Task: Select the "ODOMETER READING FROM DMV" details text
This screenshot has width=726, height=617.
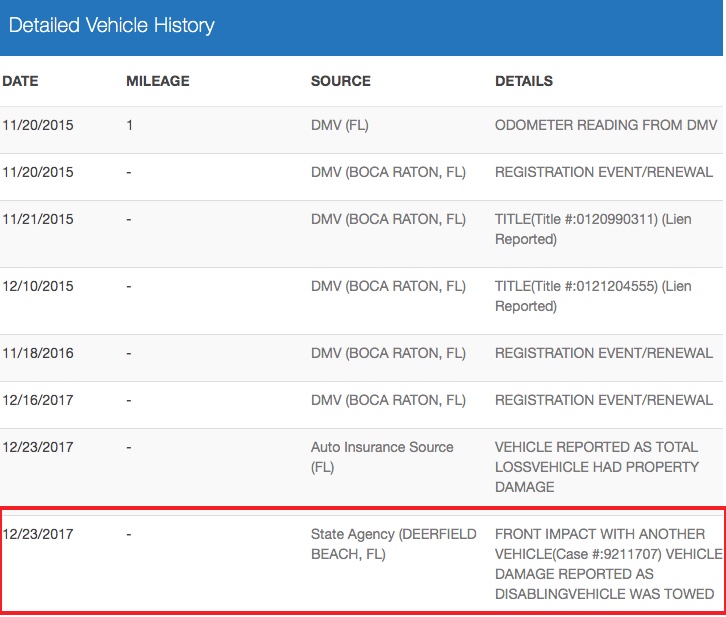Action: [606, 126]
